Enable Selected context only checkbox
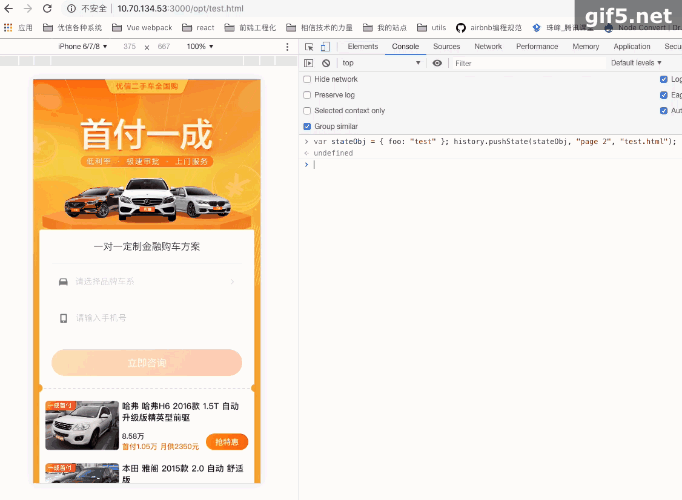Viewport: 682px width, 500px height. tap(307, 110)
